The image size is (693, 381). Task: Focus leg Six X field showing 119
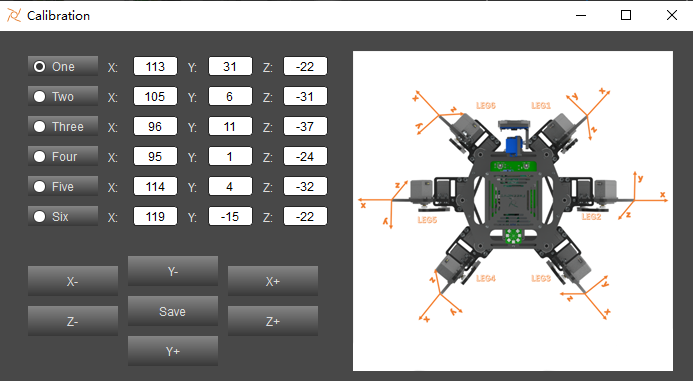[x=155, y=217]
